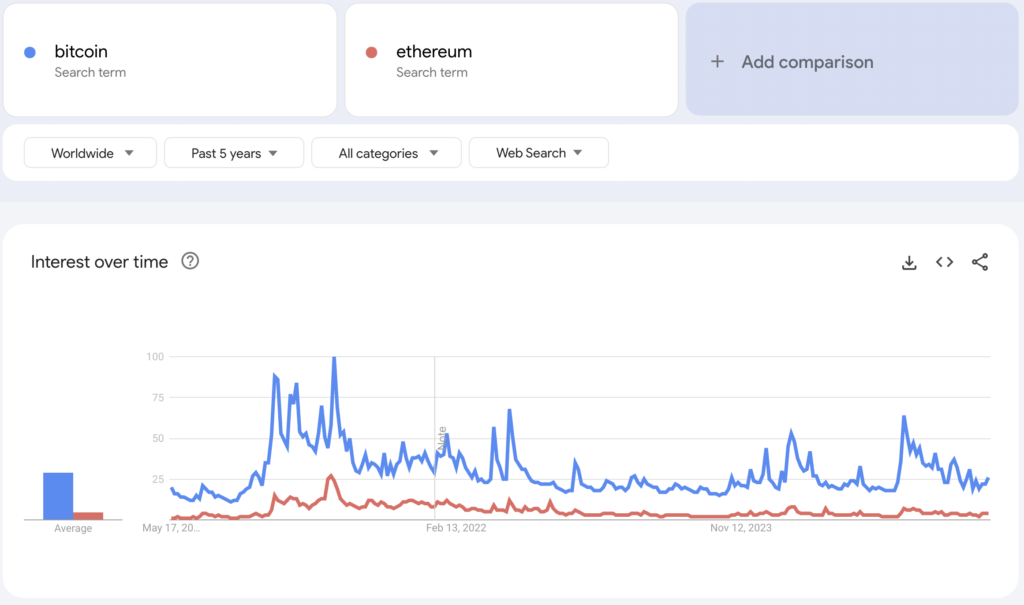Image resolution: width=1024 pixels, height=605 pixels.
Task: Open the Web Search type dropdown
Action: pos(538,153)
